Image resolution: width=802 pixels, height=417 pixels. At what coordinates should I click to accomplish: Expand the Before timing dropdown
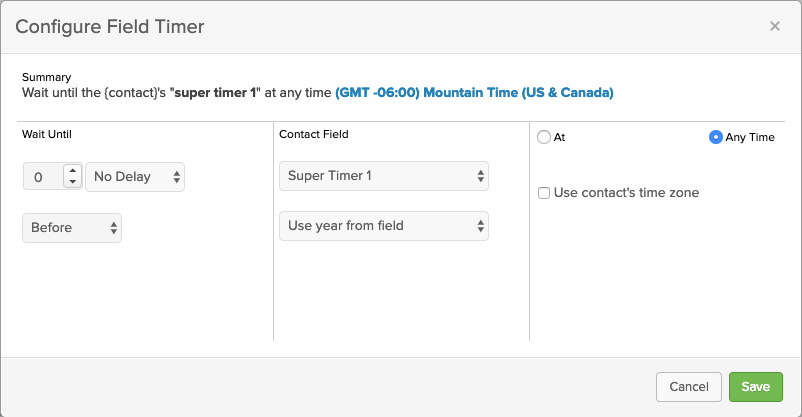coord(72,228)
